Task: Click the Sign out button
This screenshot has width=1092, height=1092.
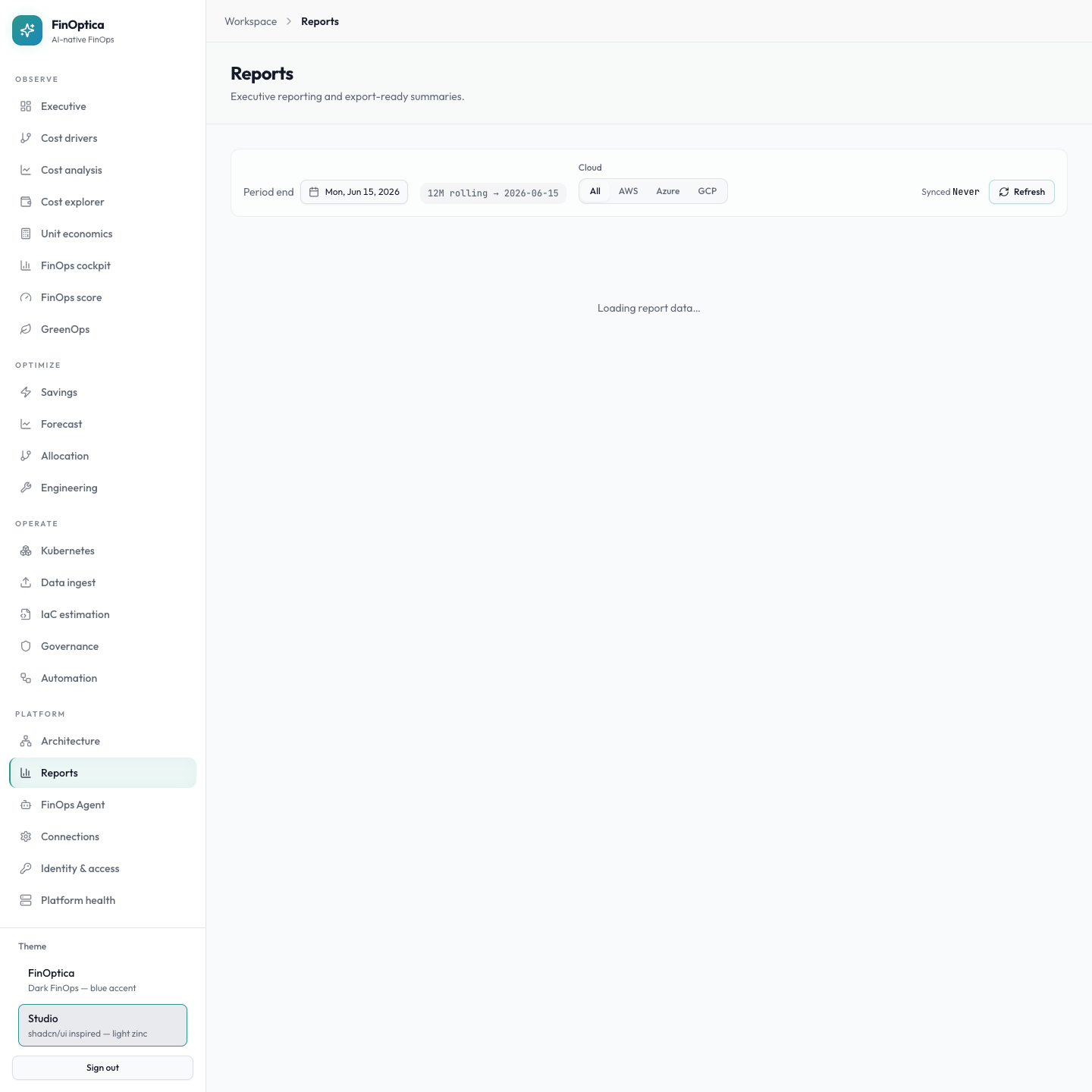Action: (102, 1068)
